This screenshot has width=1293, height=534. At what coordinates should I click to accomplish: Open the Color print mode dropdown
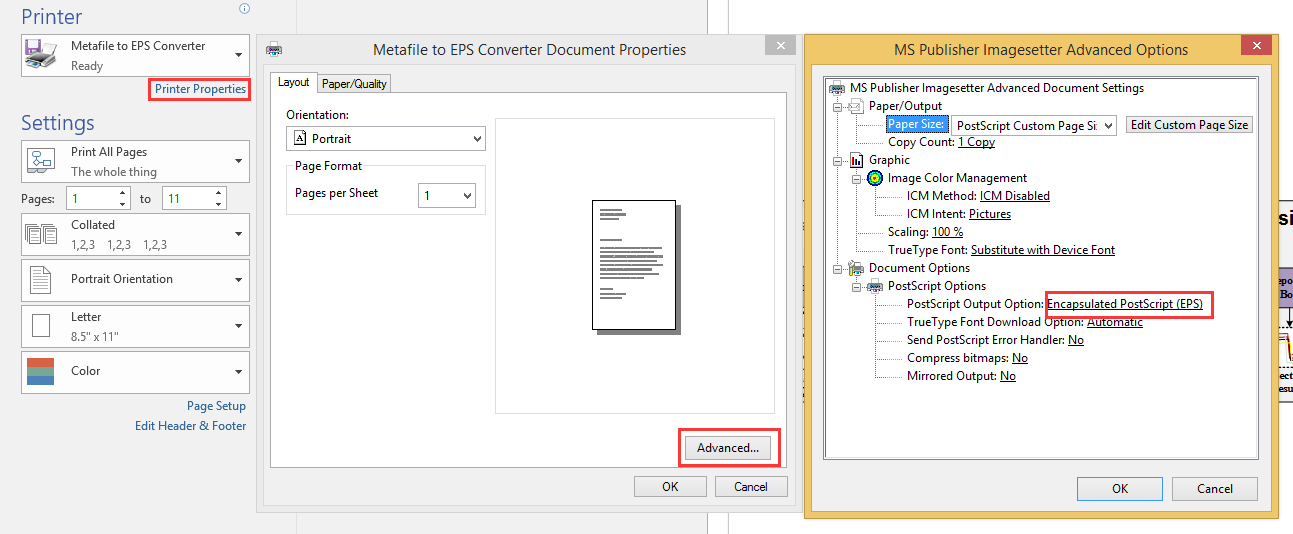click(x=135, y=371)
